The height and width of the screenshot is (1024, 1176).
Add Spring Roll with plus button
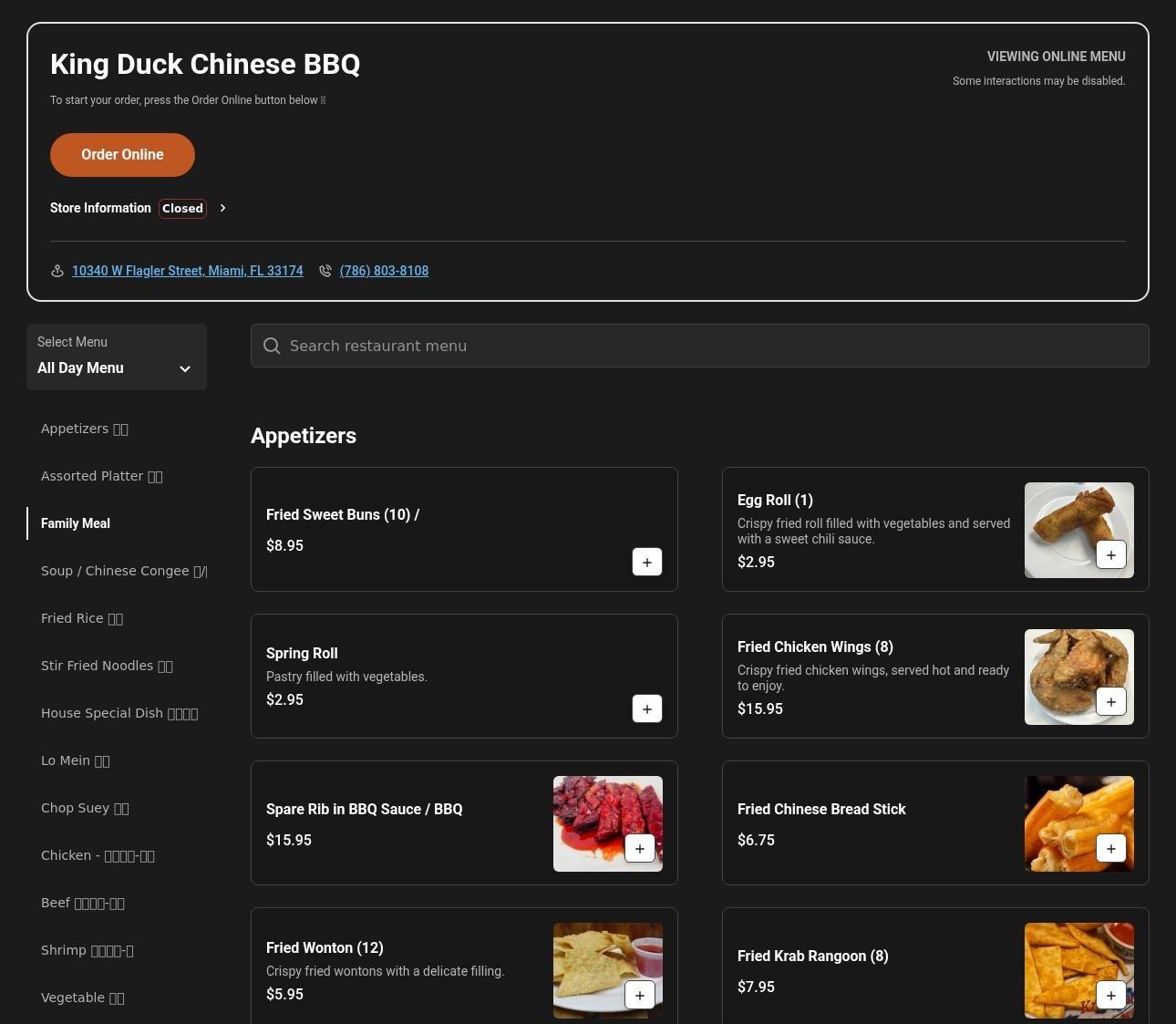tap(646, 709)
